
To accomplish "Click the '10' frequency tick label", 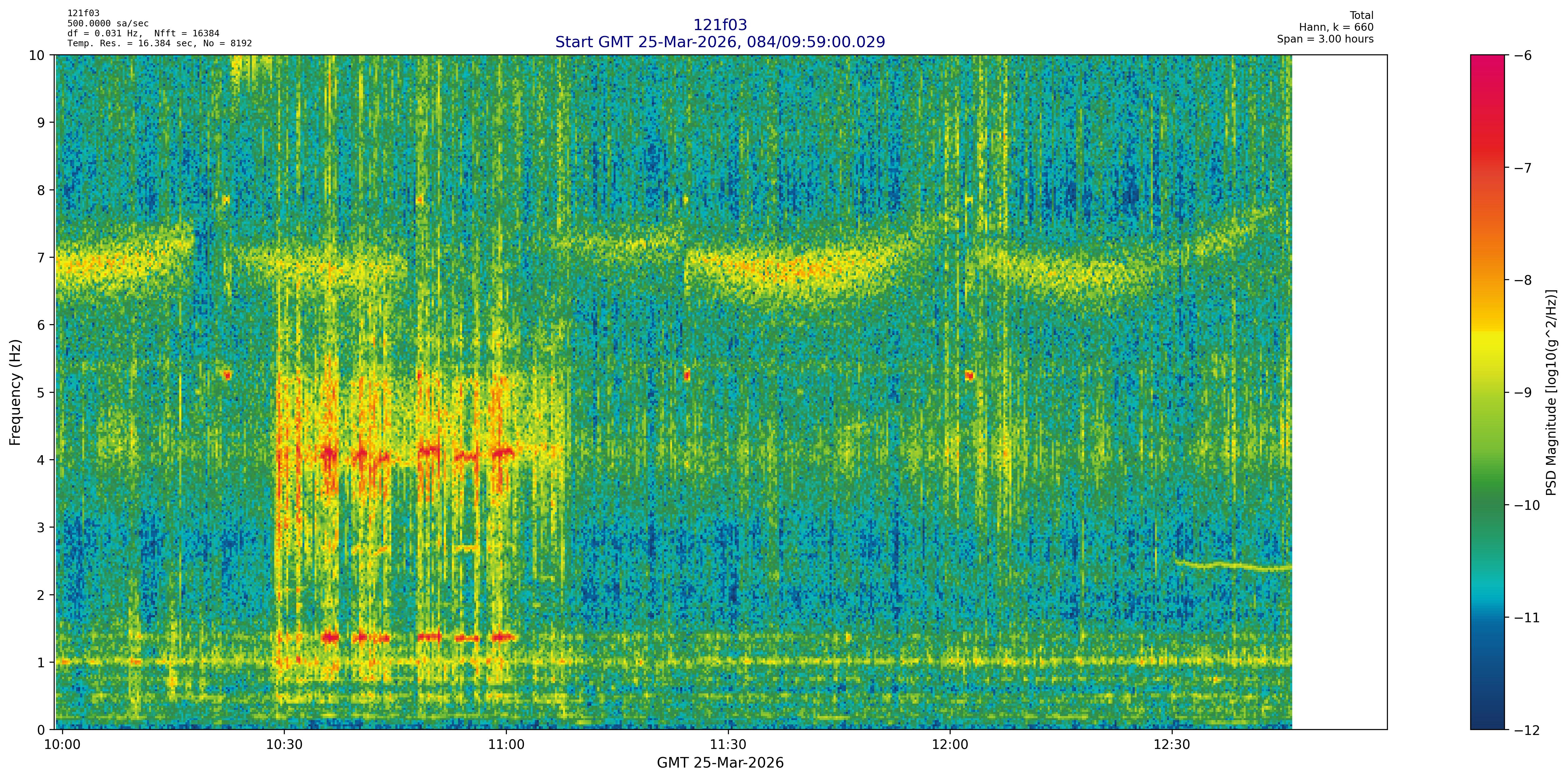I will coord(37,55).
